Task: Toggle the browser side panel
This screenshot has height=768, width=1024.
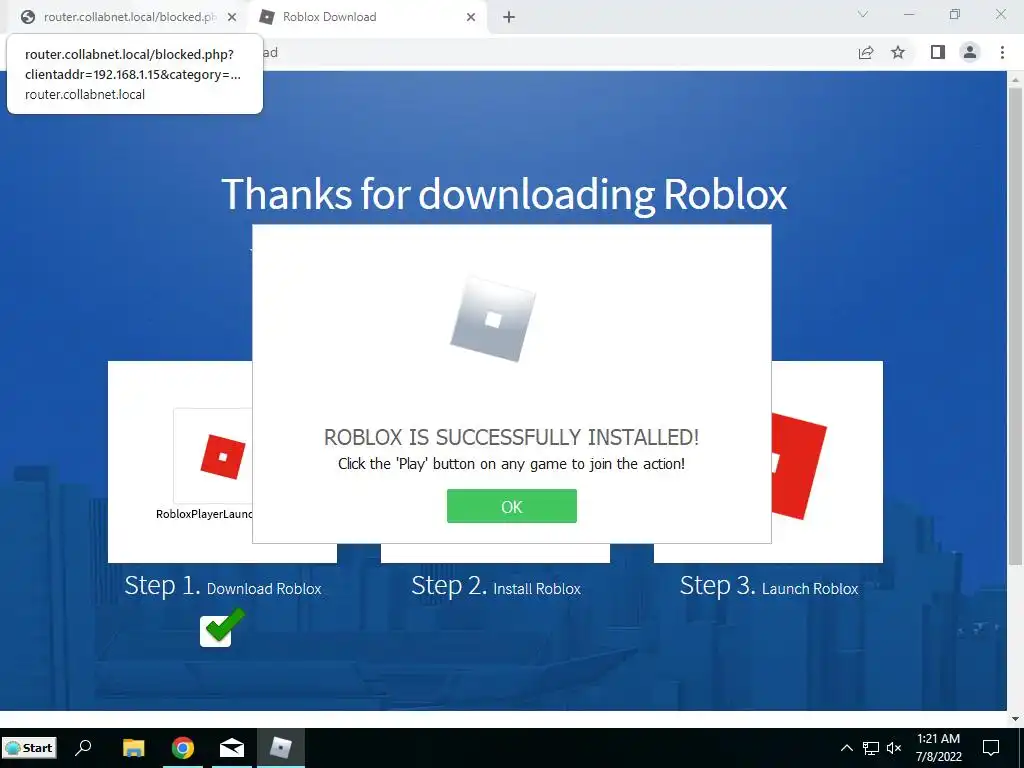Action: pyautogui.click(x=938, y=52)
